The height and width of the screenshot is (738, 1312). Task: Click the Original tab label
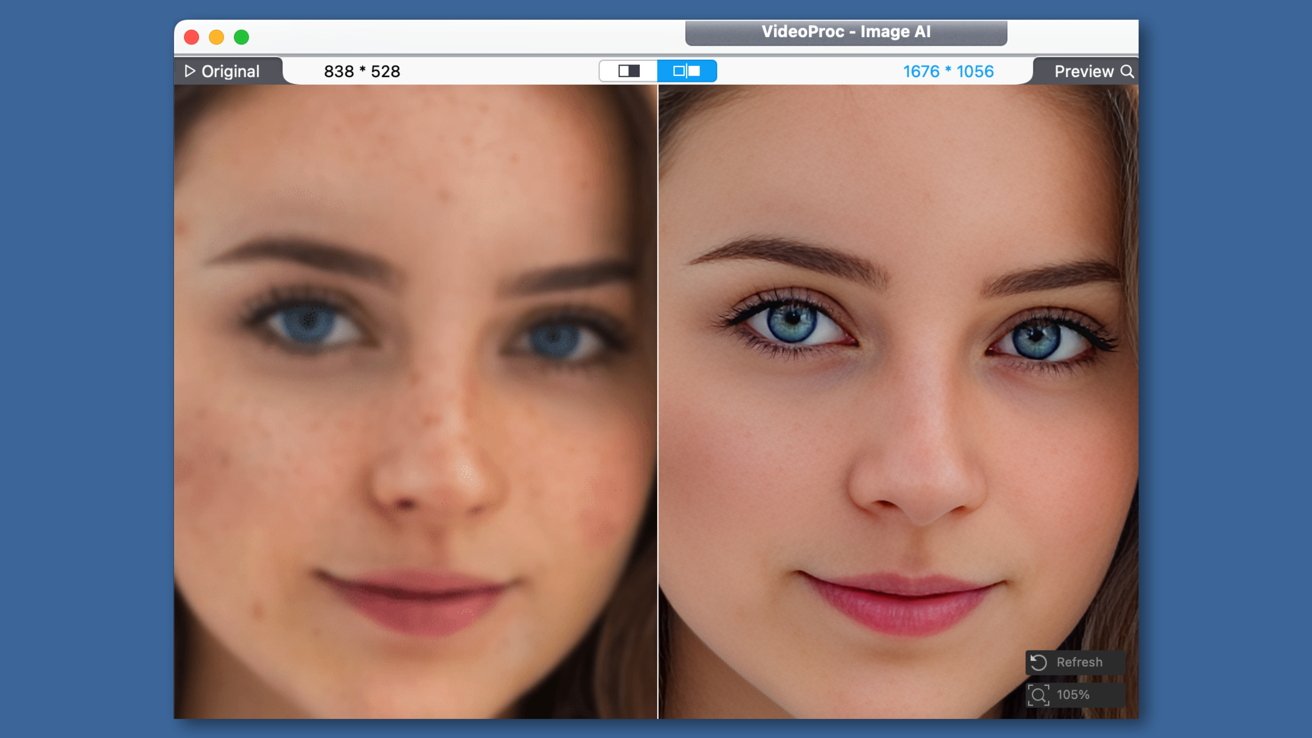[230, 71]
